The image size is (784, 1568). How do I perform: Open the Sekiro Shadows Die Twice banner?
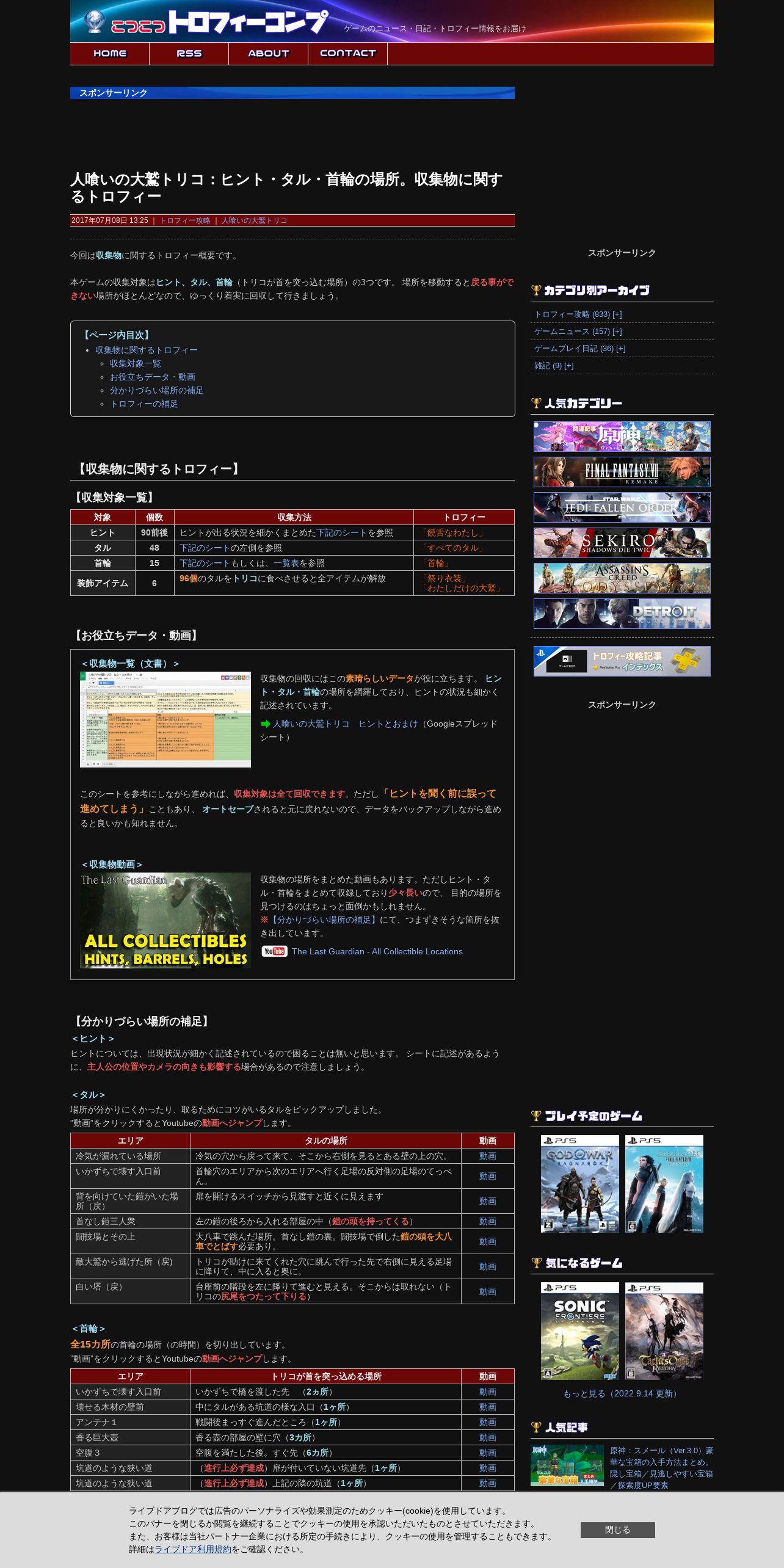(622, 543)
